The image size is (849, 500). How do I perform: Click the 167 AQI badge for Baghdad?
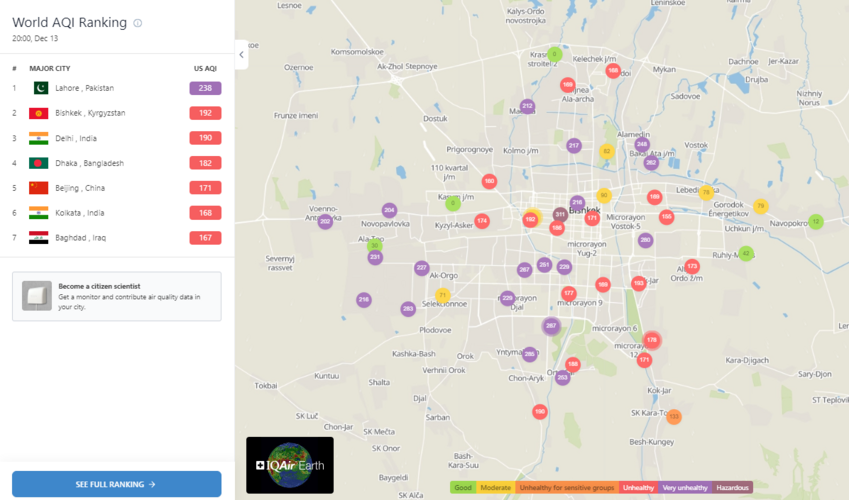(x=205, y=238)
